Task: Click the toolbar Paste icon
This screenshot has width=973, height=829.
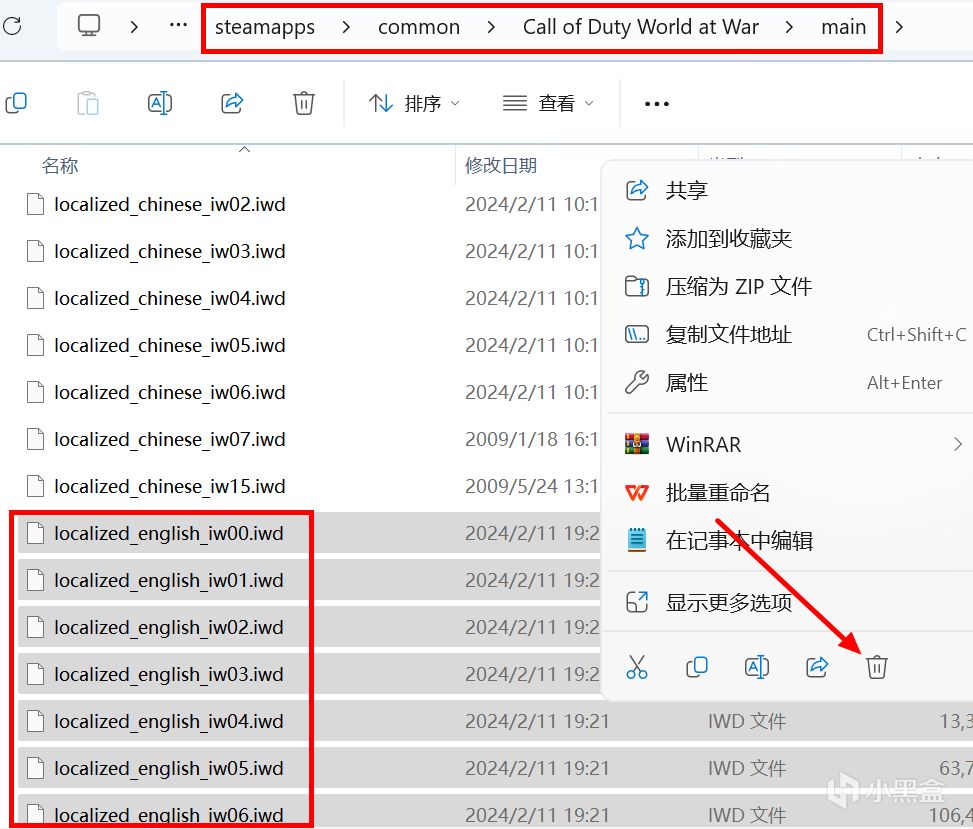Action: point(87,103)
